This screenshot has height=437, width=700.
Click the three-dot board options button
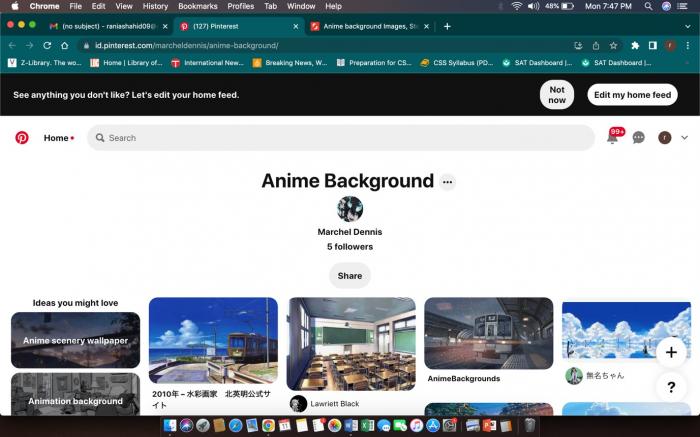[x=447, y=182]
